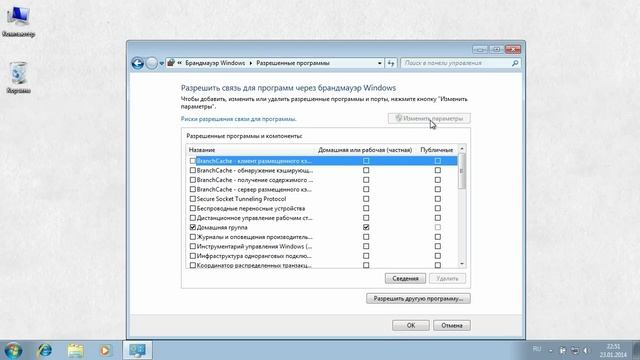Toggle checkbox for 'BranchCache - обнаружение кэширующ...'
This screenshot has width=640, height=360.
(193, 170)
